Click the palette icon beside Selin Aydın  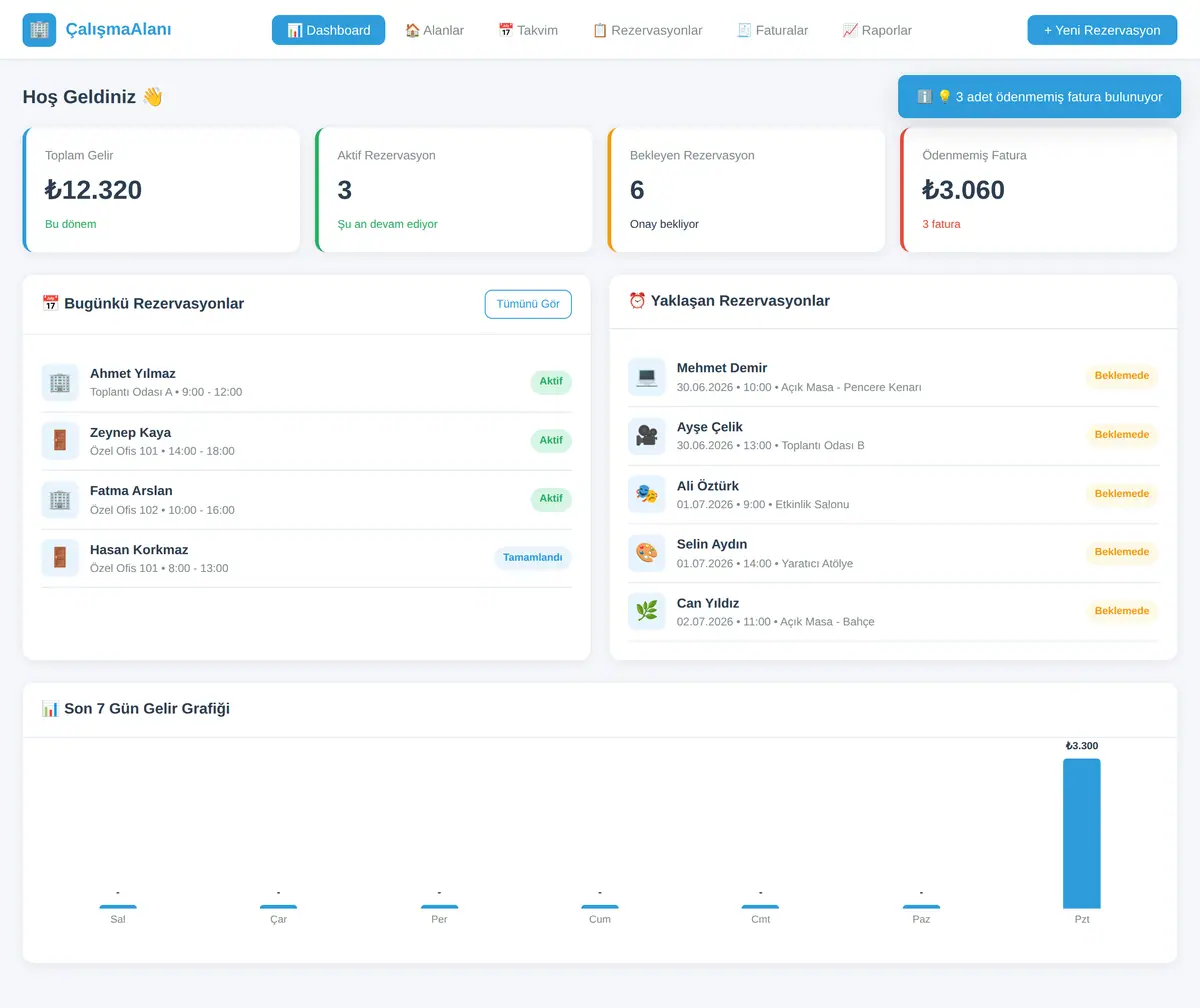[x=647, y=553]
